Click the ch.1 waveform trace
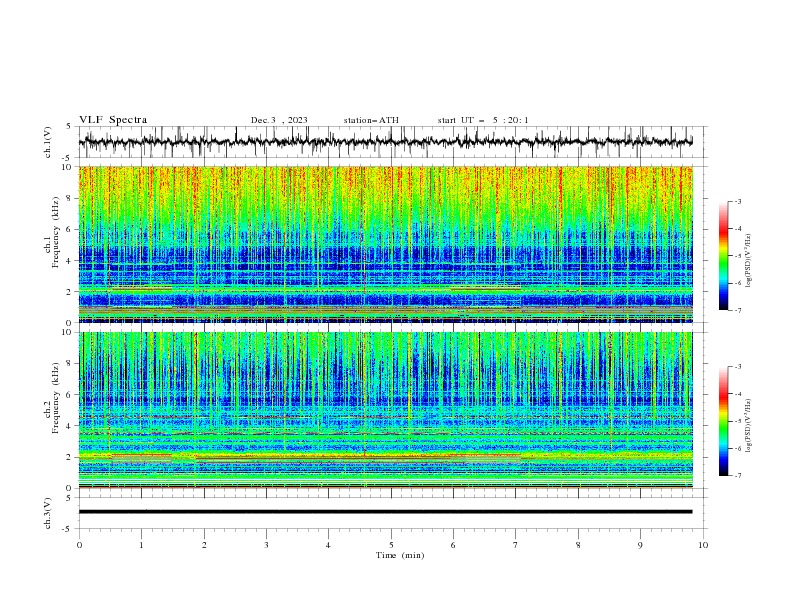The image size is (792, 612). pos(385,141)
